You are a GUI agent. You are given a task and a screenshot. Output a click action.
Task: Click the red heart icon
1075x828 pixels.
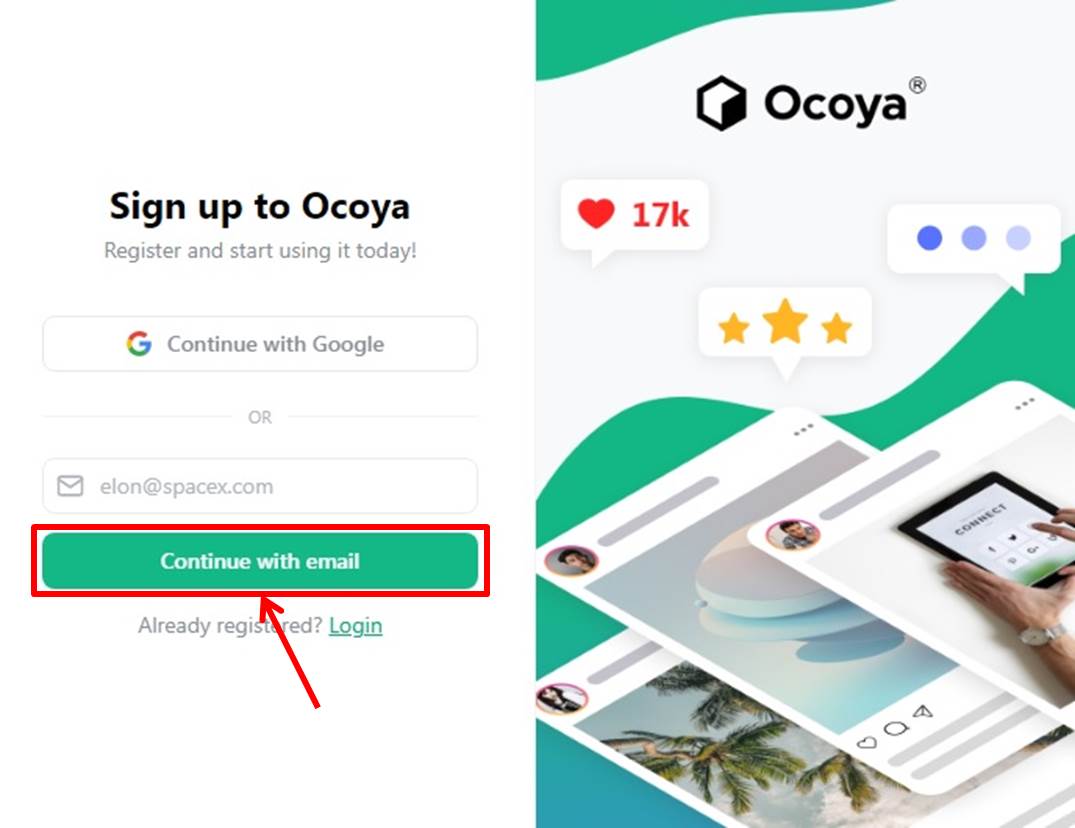596,213
